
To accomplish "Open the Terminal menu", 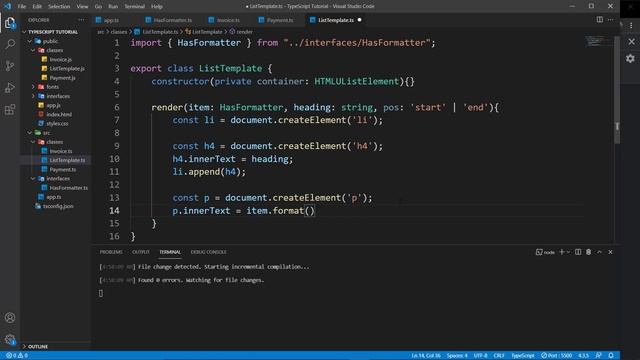I will click(134, 7).
